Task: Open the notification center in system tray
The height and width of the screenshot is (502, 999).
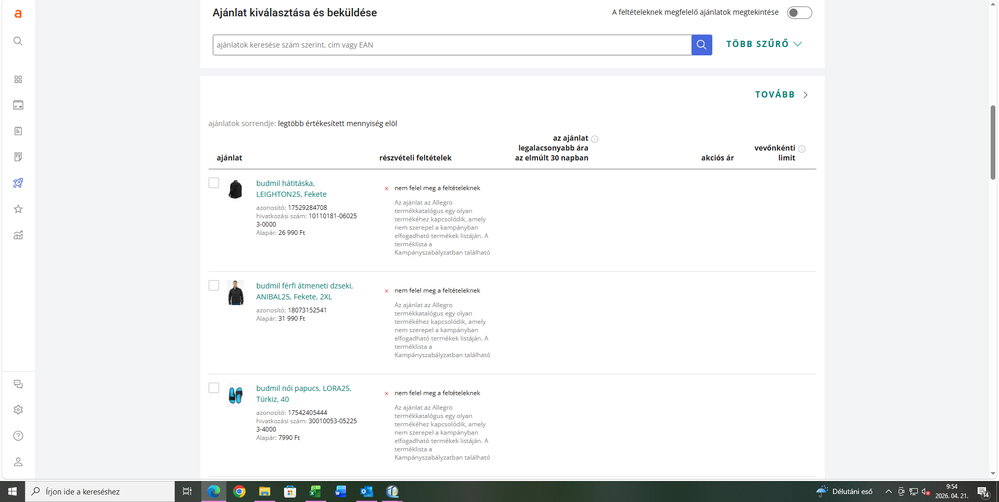Action: [x=982, y=491]
